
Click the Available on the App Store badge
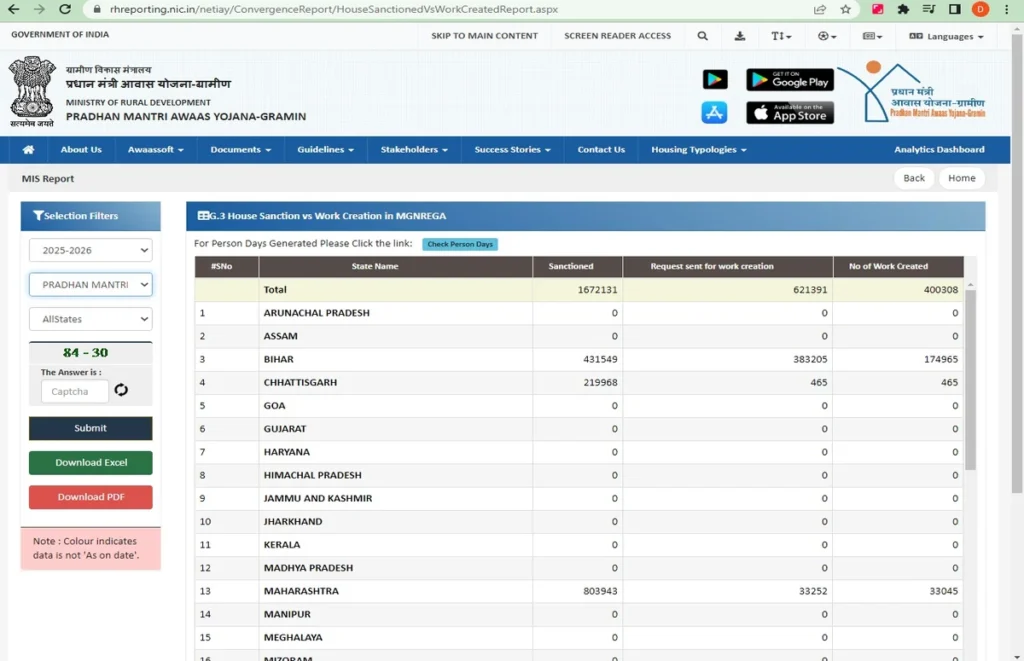click(x=790, y=113)
